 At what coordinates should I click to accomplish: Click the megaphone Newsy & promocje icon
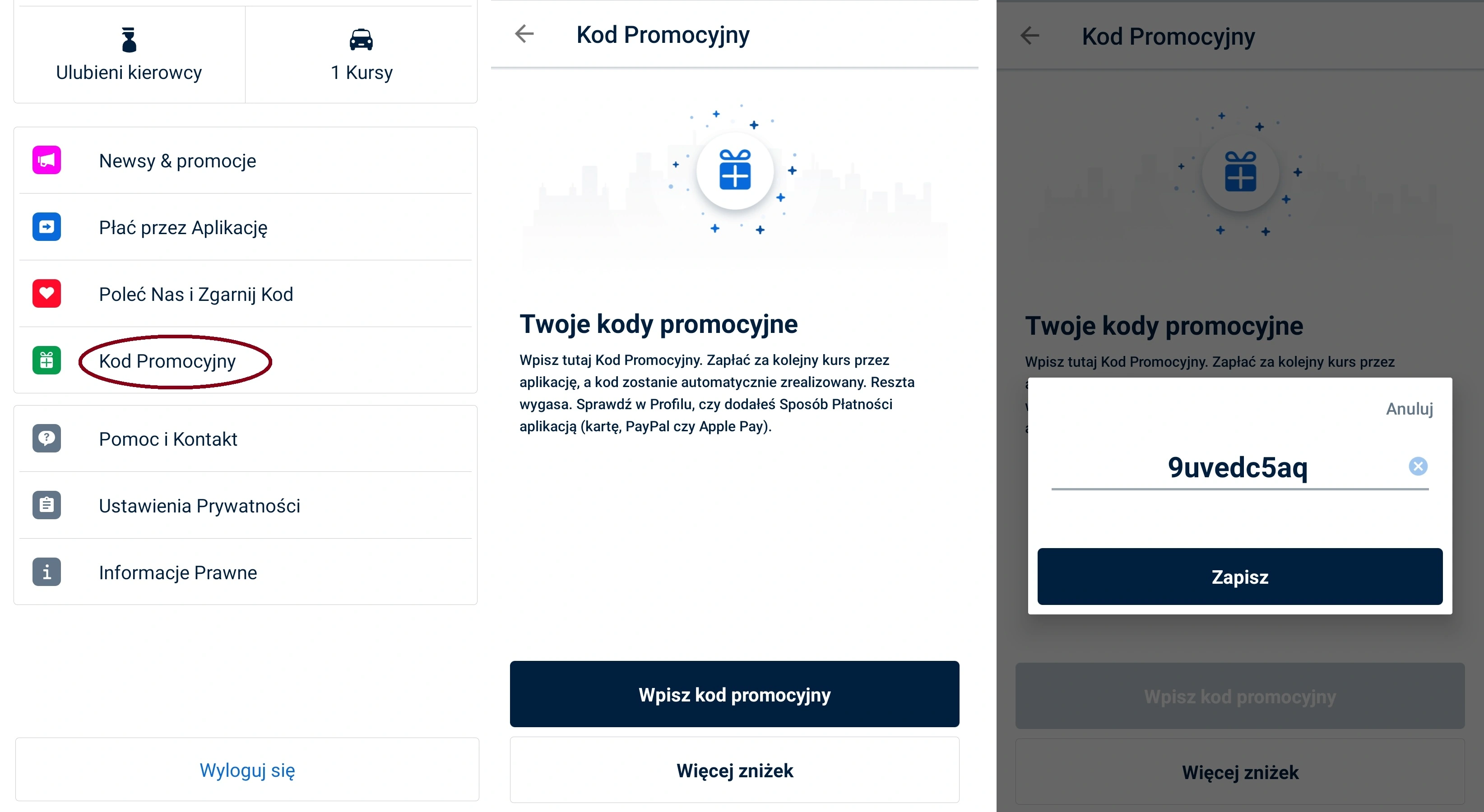click(x=46, y=161)
